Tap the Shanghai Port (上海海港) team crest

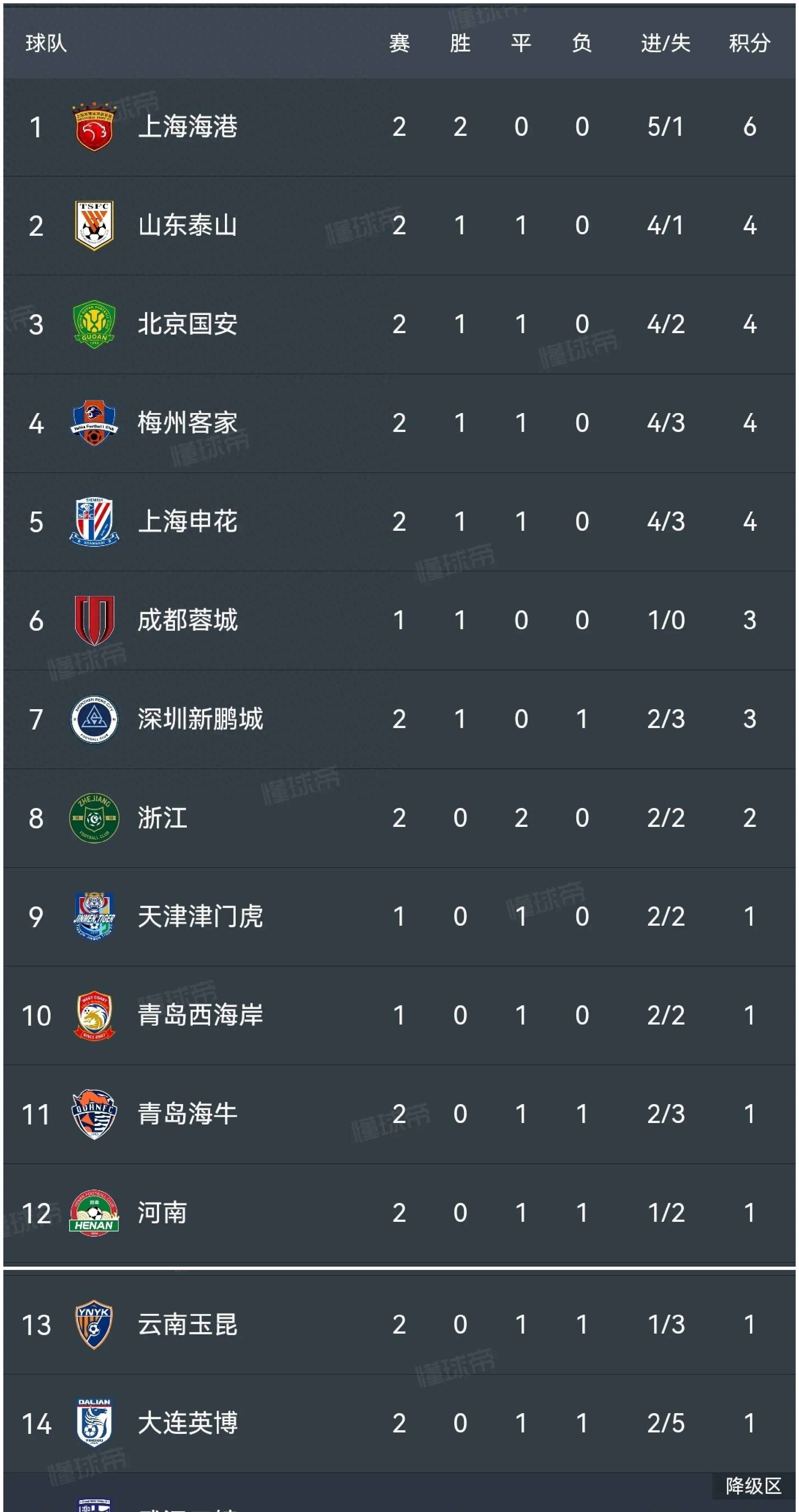(x=94, y=127)
